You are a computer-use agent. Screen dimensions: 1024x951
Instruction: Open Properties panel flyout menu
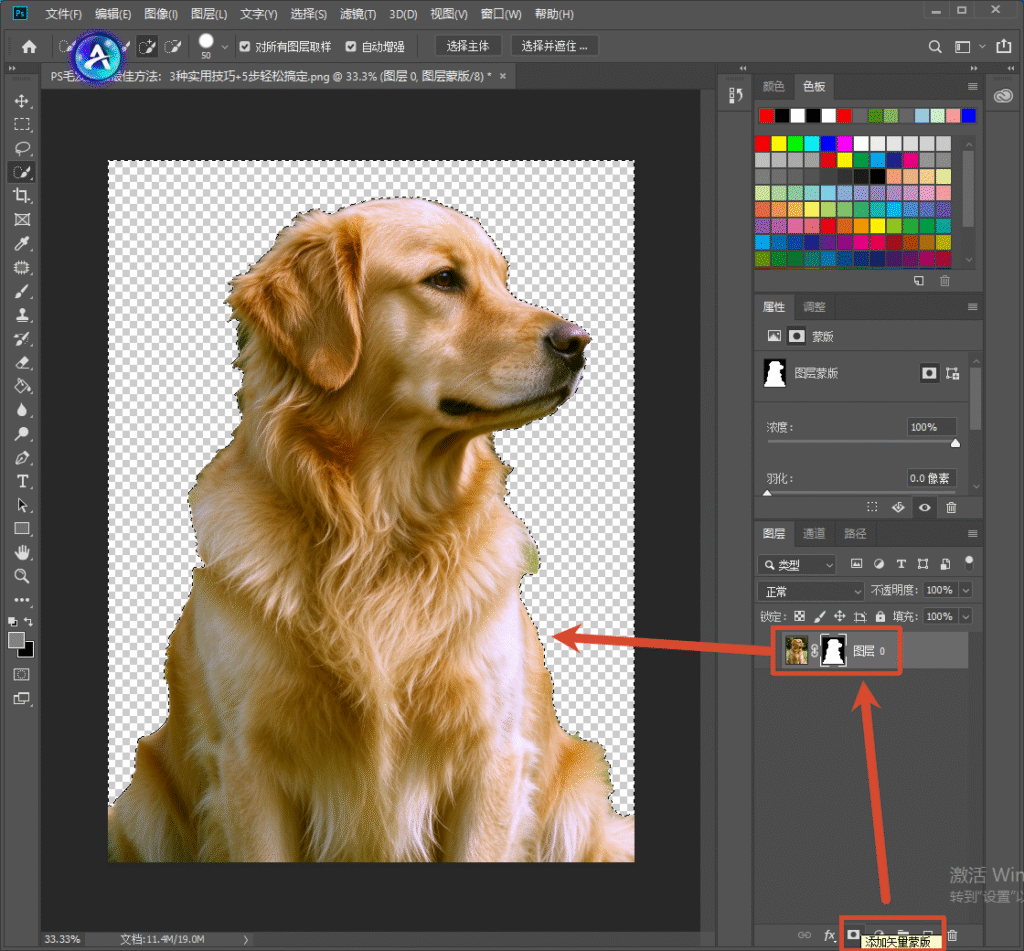point(972,306)
